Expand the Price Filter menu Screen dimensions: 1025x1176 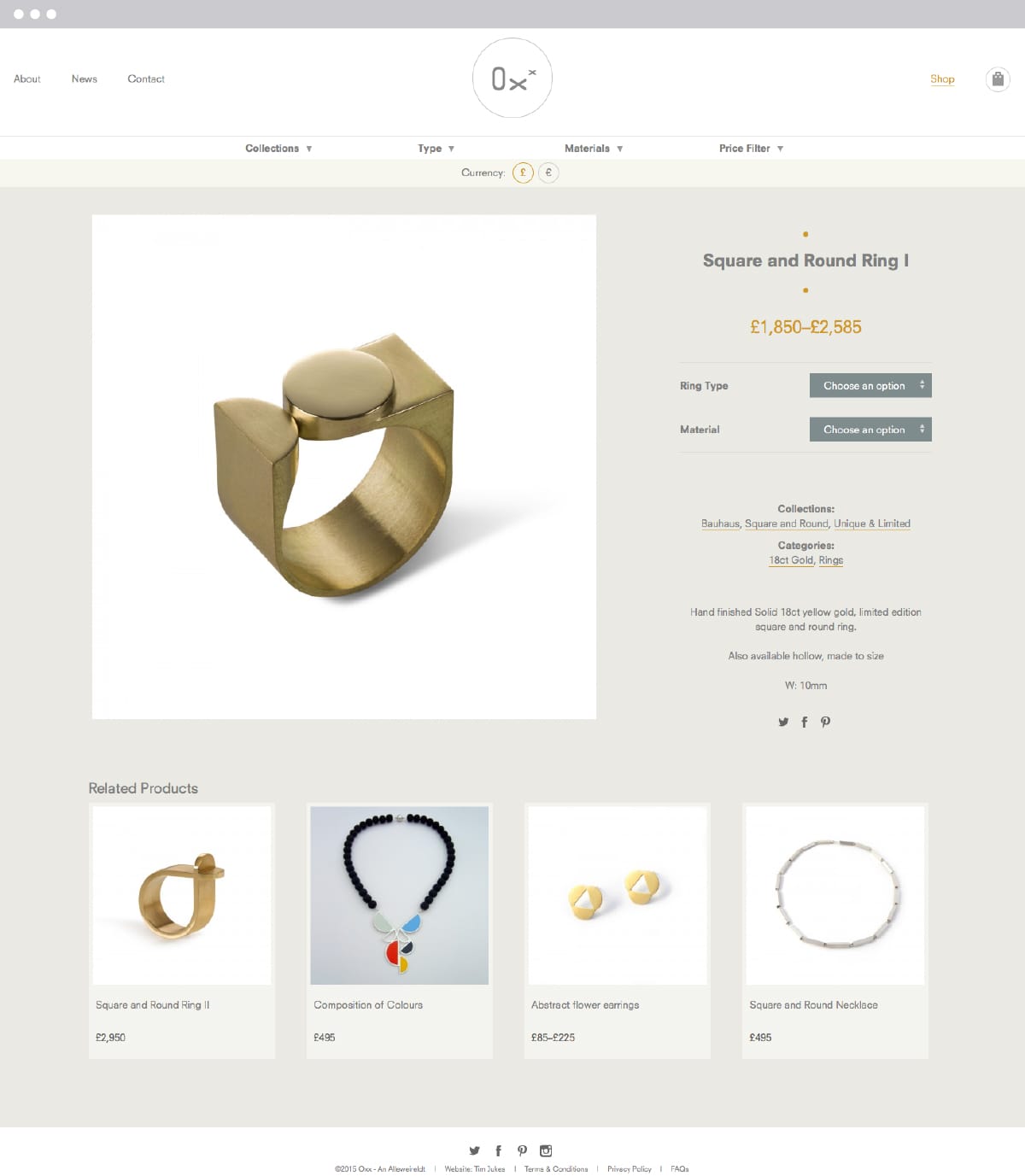tap(751, 149)
